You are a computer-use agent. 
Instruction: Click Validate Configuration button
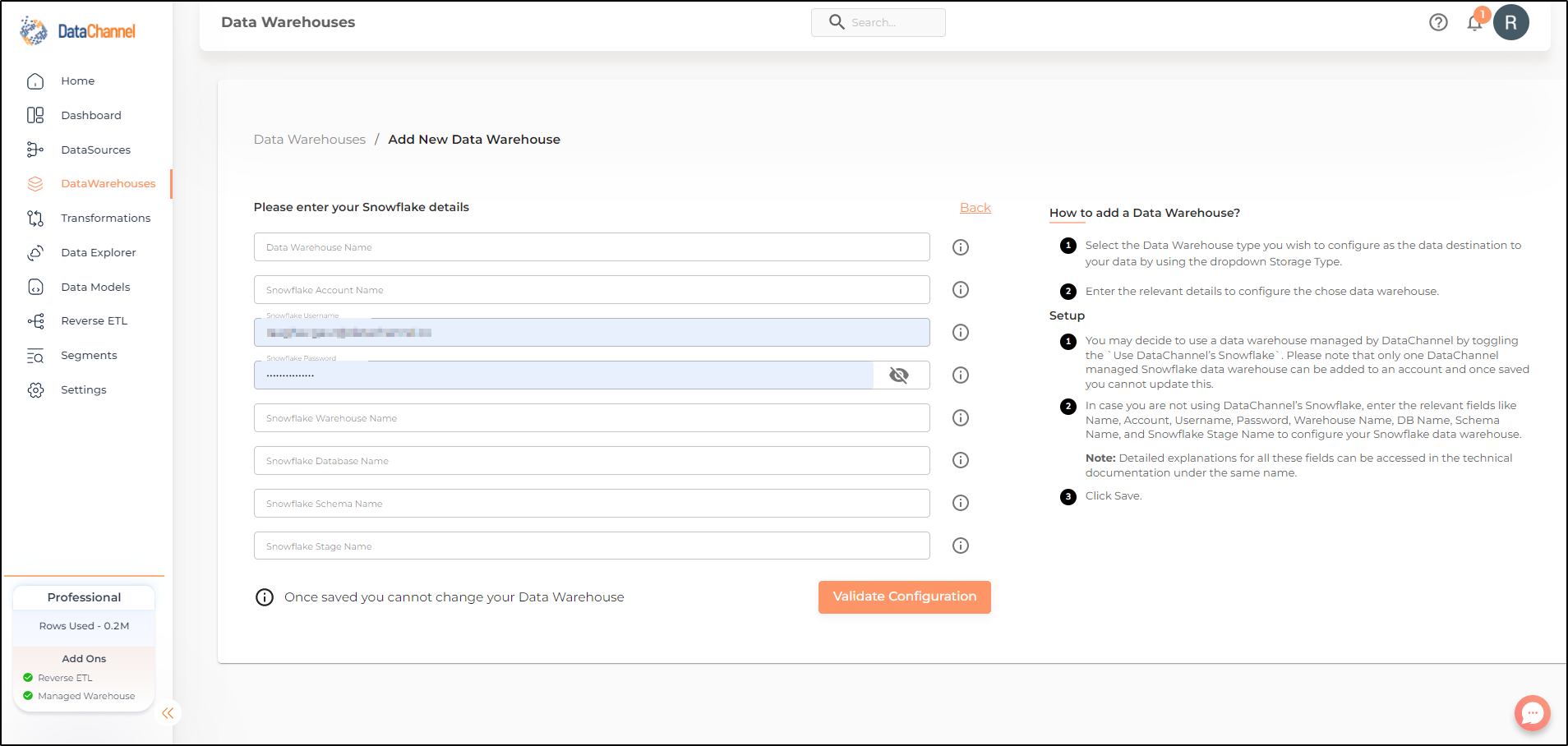point(905,597)
